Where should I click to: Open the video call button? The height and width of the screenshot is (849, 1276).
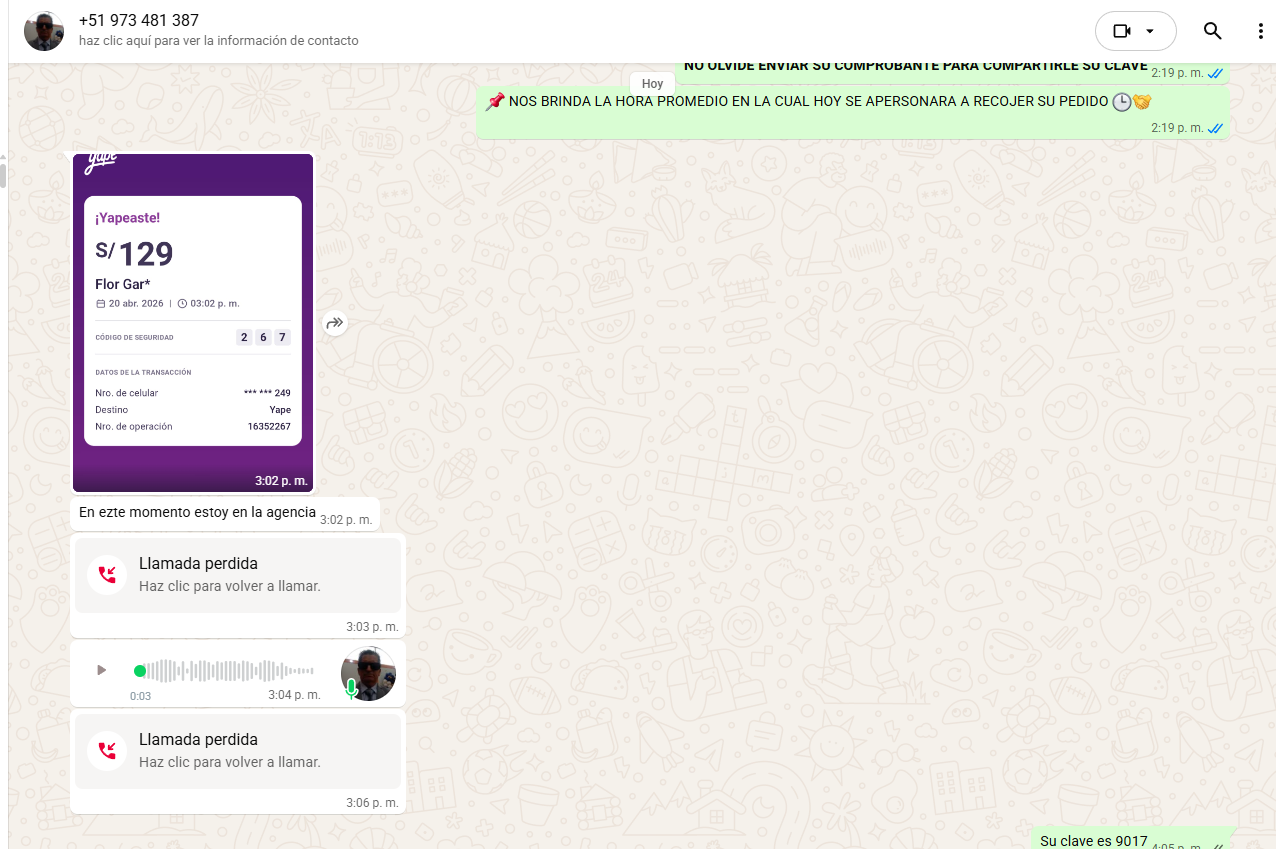[x=1121, y=31]
